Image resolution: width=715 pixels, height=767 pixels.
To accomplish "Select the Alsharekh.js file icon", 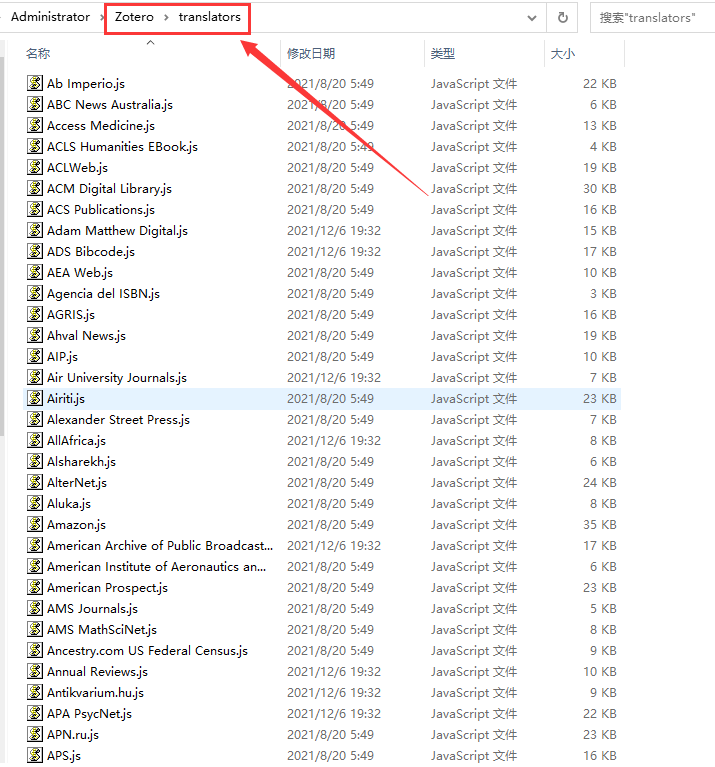I will (x=35, y=462).
